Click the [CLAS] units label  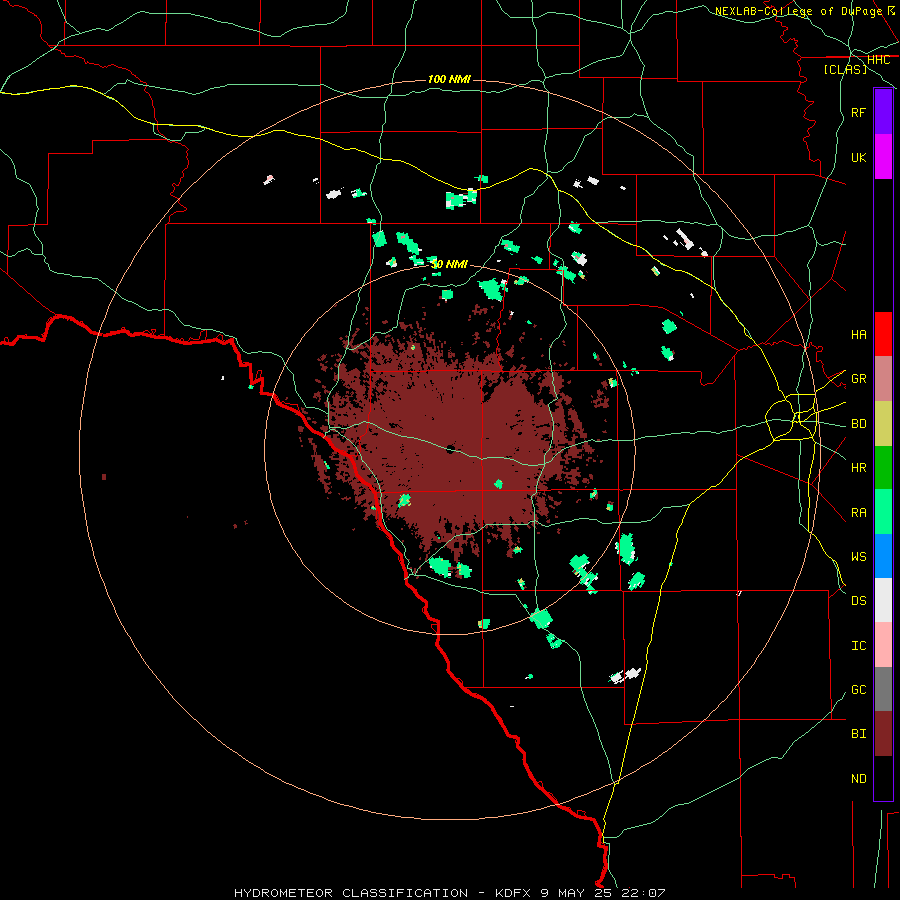point(845,69)
